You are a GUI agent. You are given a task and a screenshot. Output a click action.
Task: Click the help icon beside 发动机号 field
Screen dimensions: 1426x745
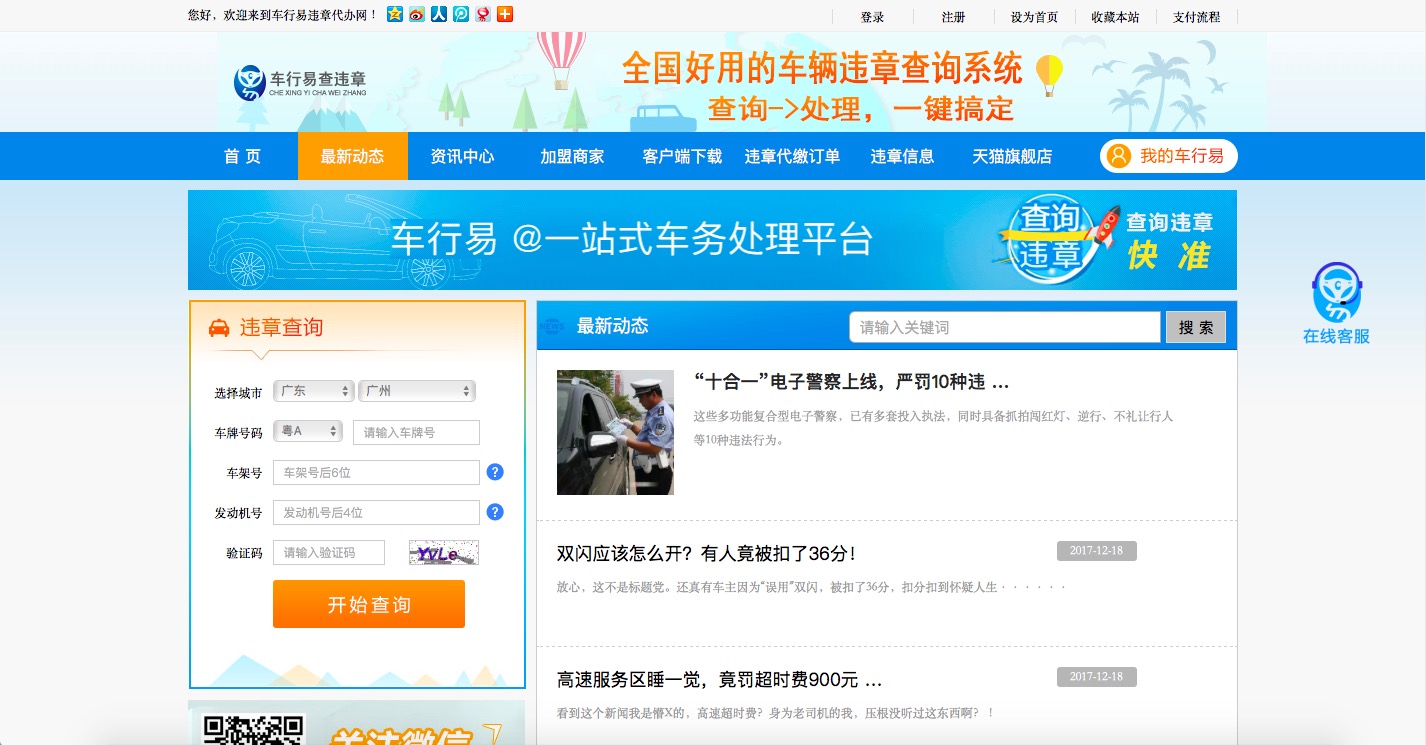[x=494, y=511]
